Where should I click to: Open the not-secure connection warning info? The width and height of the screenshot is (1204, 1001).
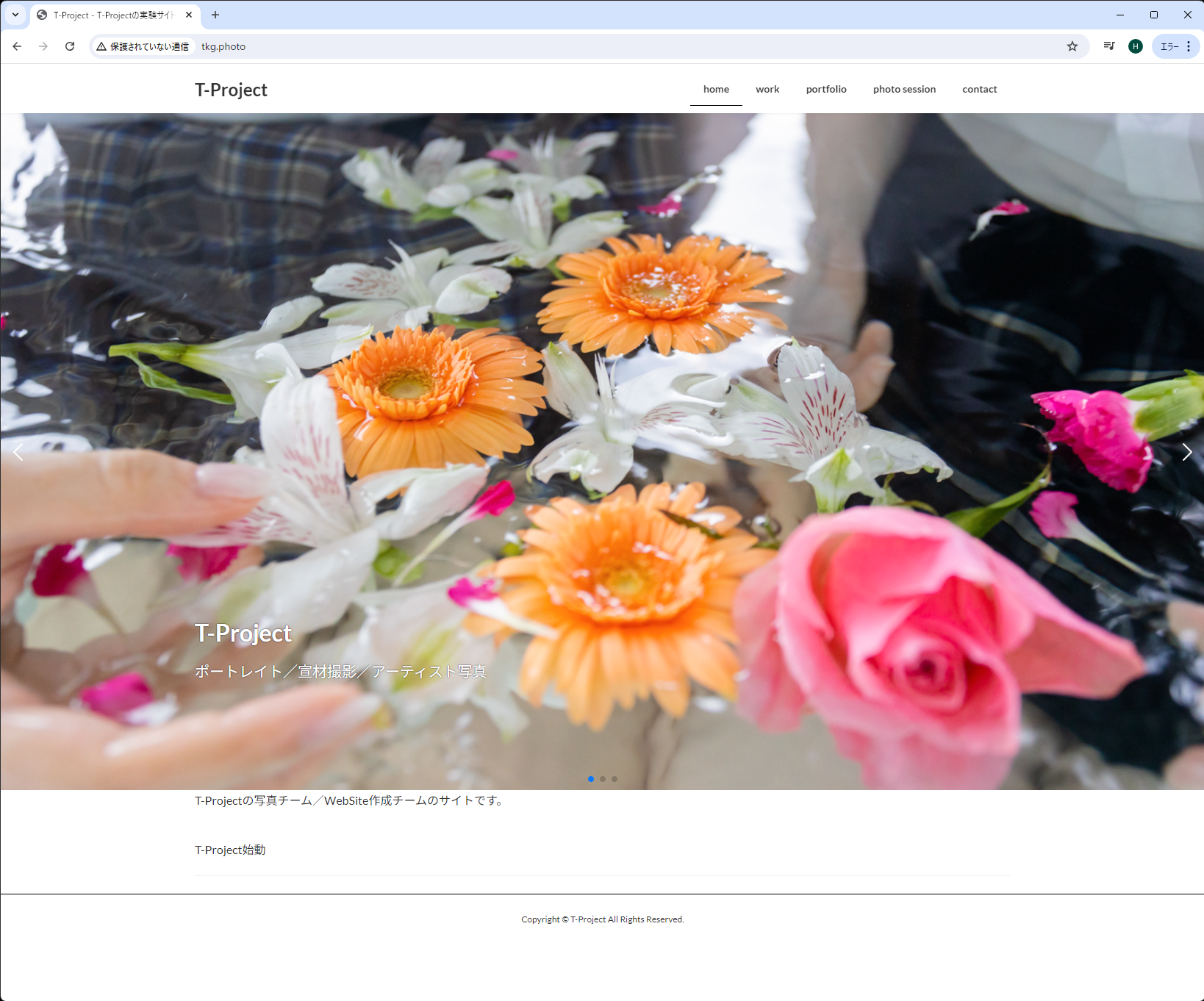(x=143, y=46)
